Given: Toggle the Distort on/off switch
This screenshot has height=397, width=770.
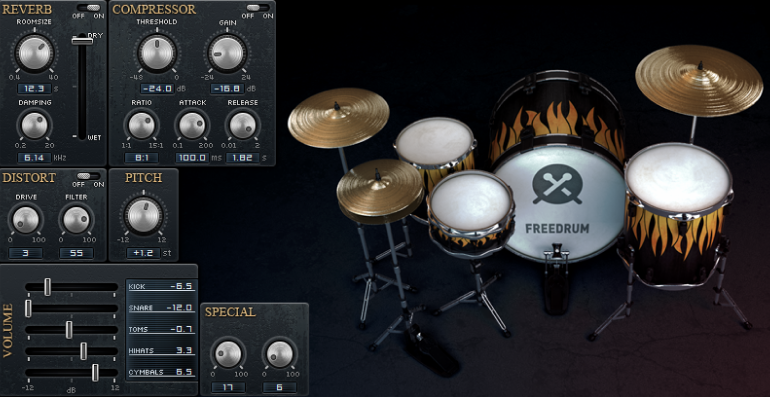Looking at the screenshot, I should click(89, 176).
